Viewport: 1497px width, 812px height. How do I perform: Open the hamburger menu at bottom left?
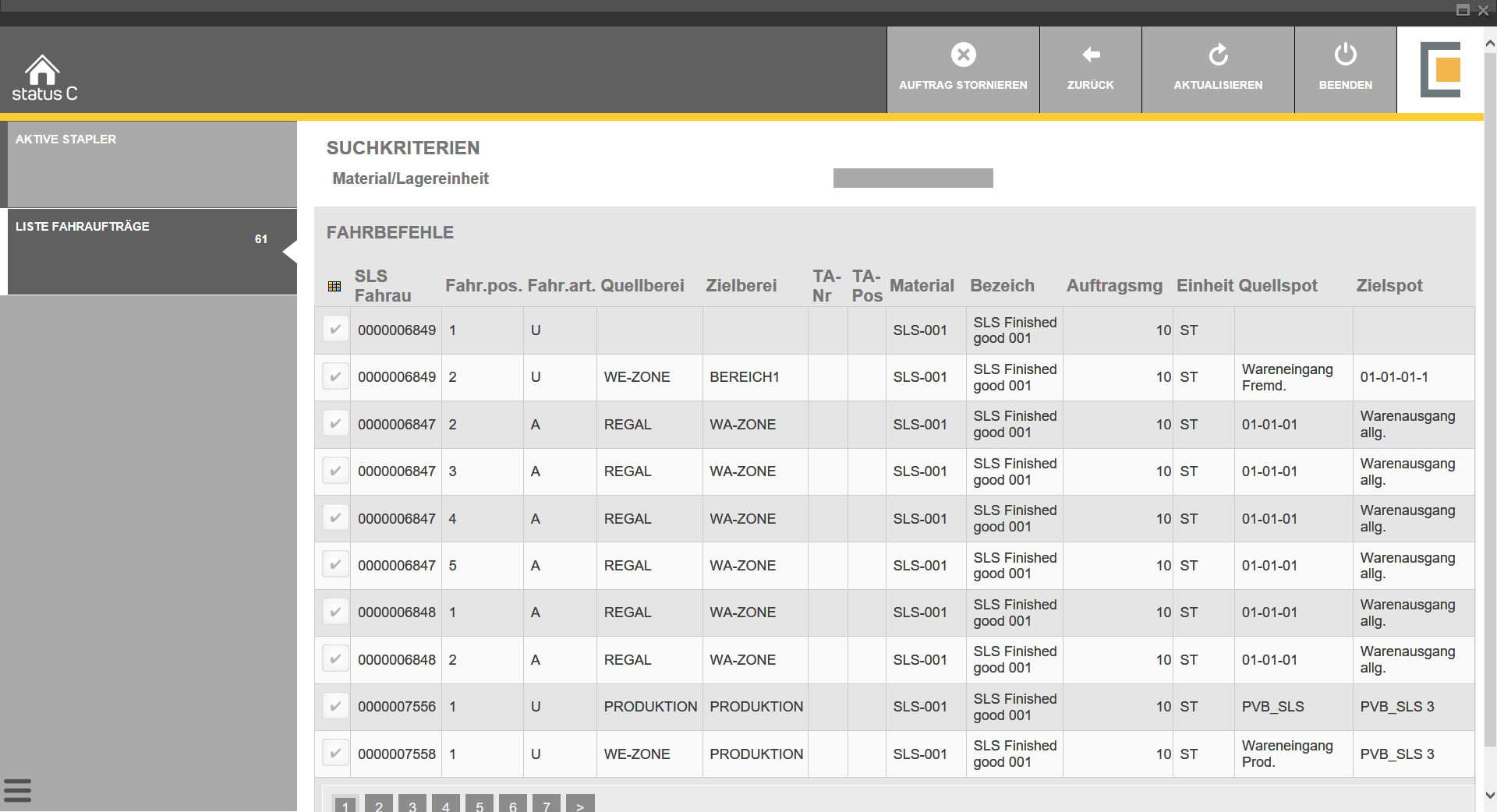[17, 790]
